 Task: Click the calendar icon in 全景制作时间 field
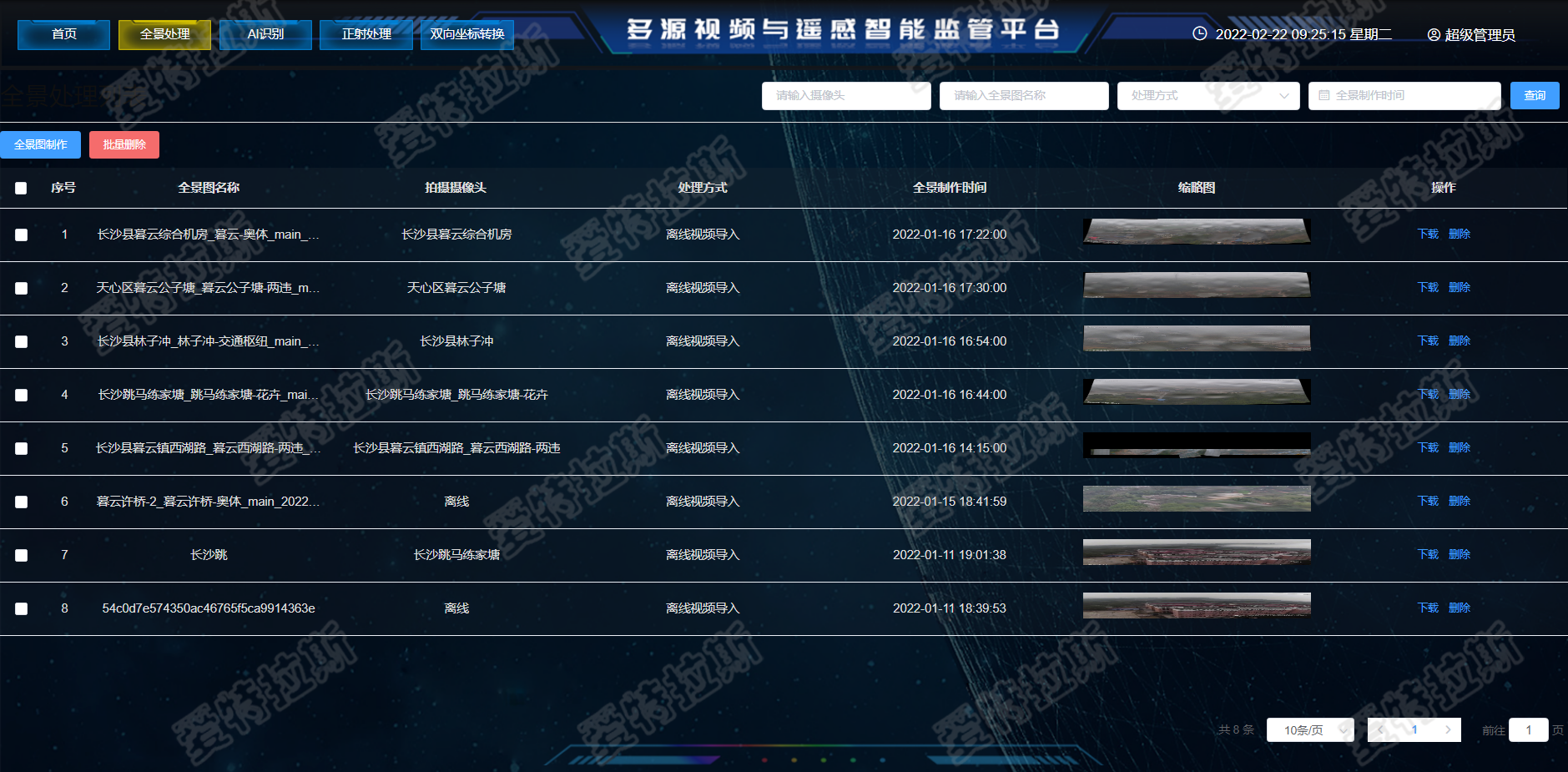pos(1324,96)
